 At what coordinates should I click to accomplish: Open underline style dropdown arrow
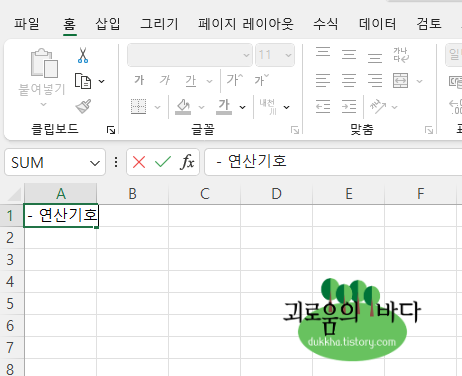click(x=209, y=81)
